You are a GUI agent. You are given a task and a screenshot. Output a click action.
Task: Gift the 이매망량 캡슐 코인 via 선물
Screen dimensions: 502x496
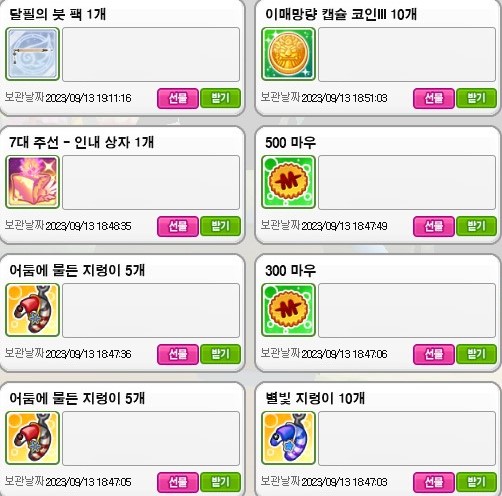434,98
